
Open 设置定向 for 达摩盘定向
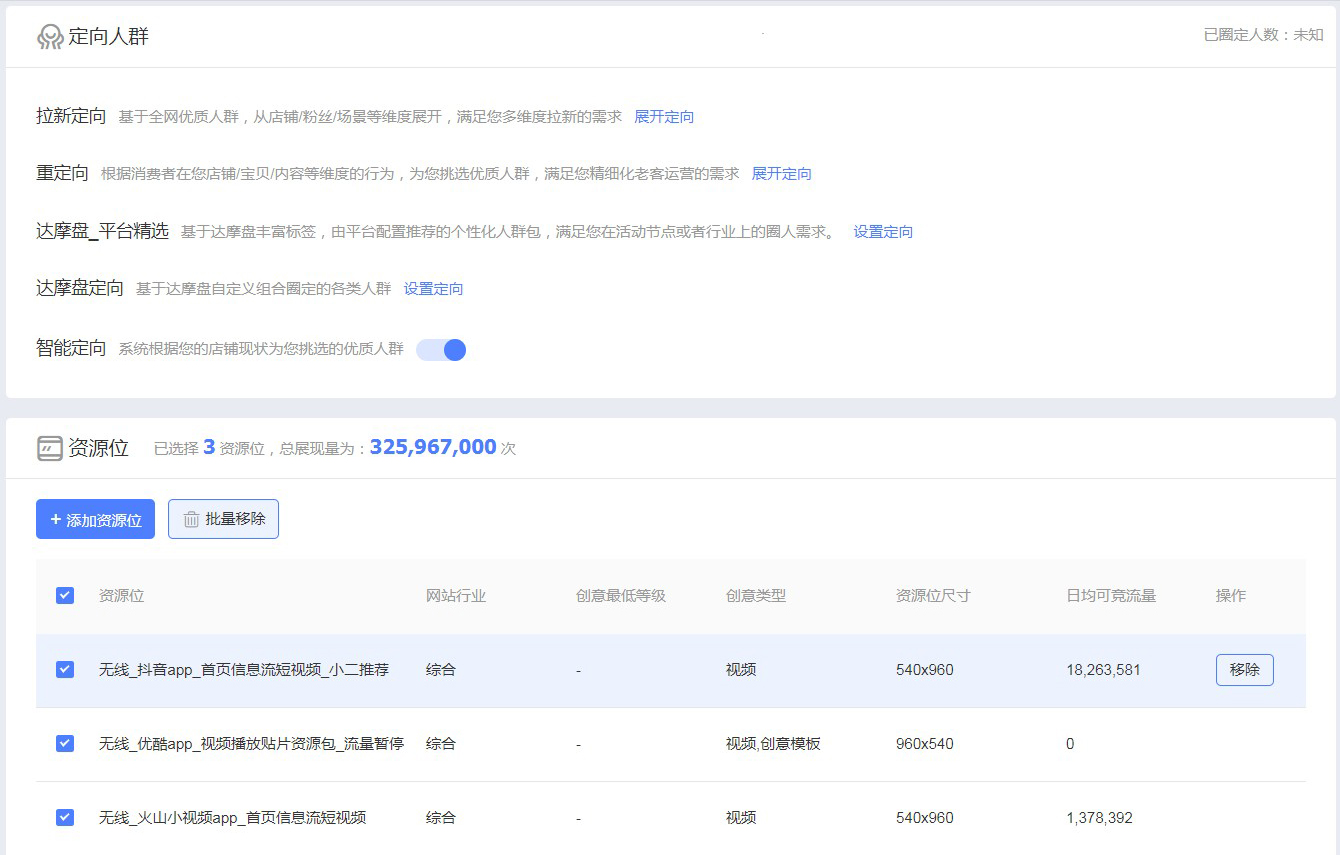click(433, 288)
